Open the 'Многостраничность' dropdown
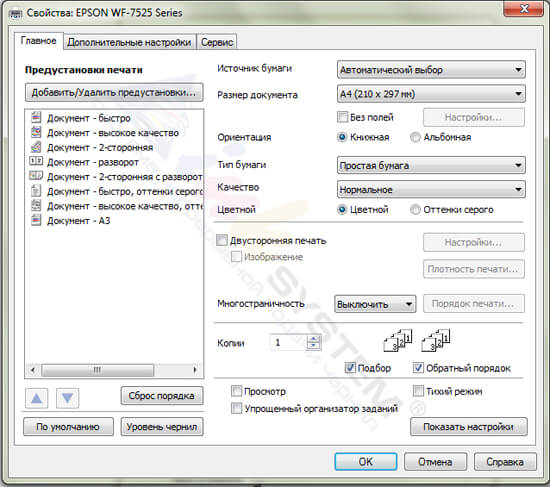The image size is (550, 487). coord(375,304)
